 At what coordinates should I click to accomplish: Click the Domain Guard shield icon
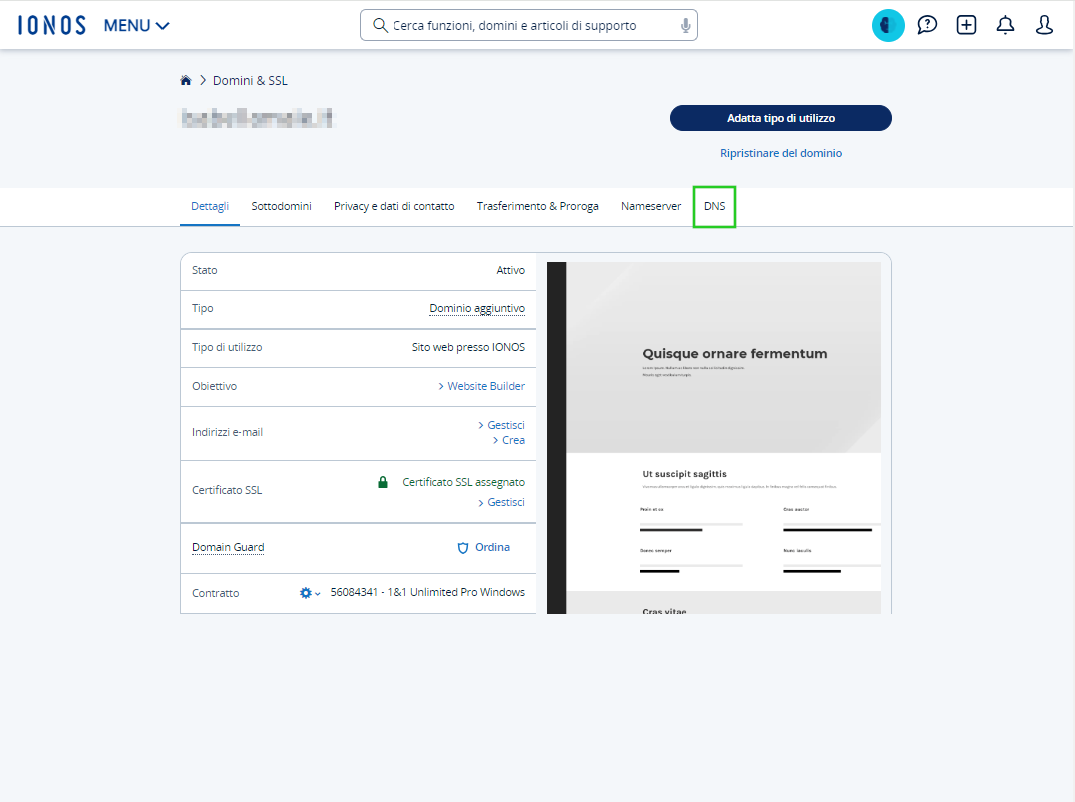click(x=463, y=548)
